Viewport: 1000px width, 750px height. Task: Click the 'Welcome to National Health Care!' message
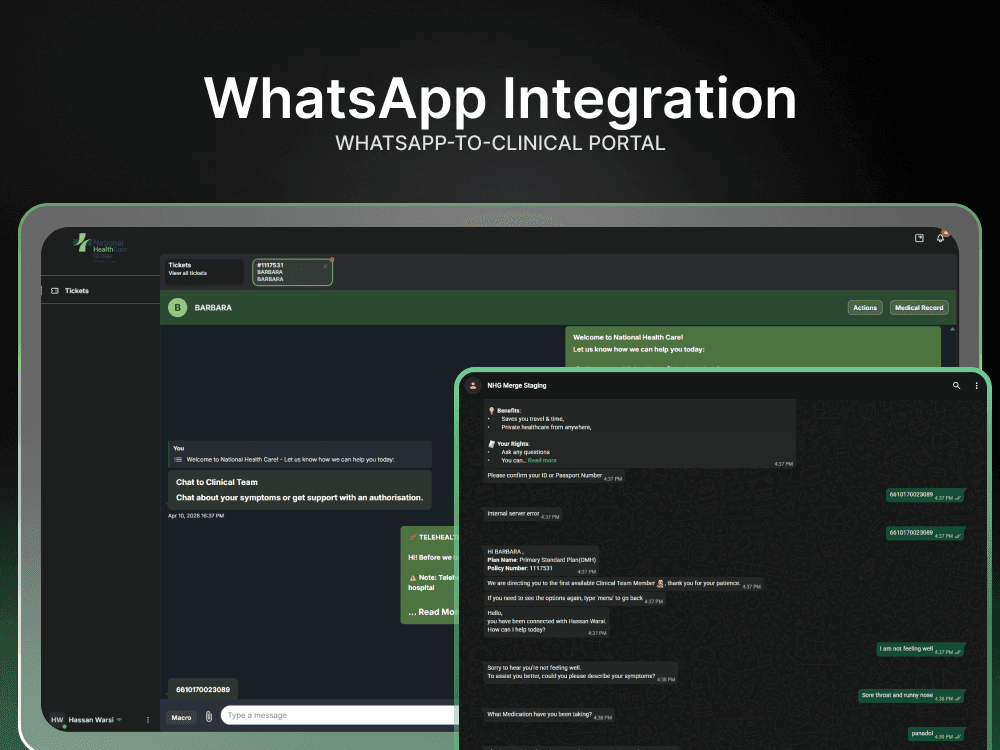tap(753, 348)
